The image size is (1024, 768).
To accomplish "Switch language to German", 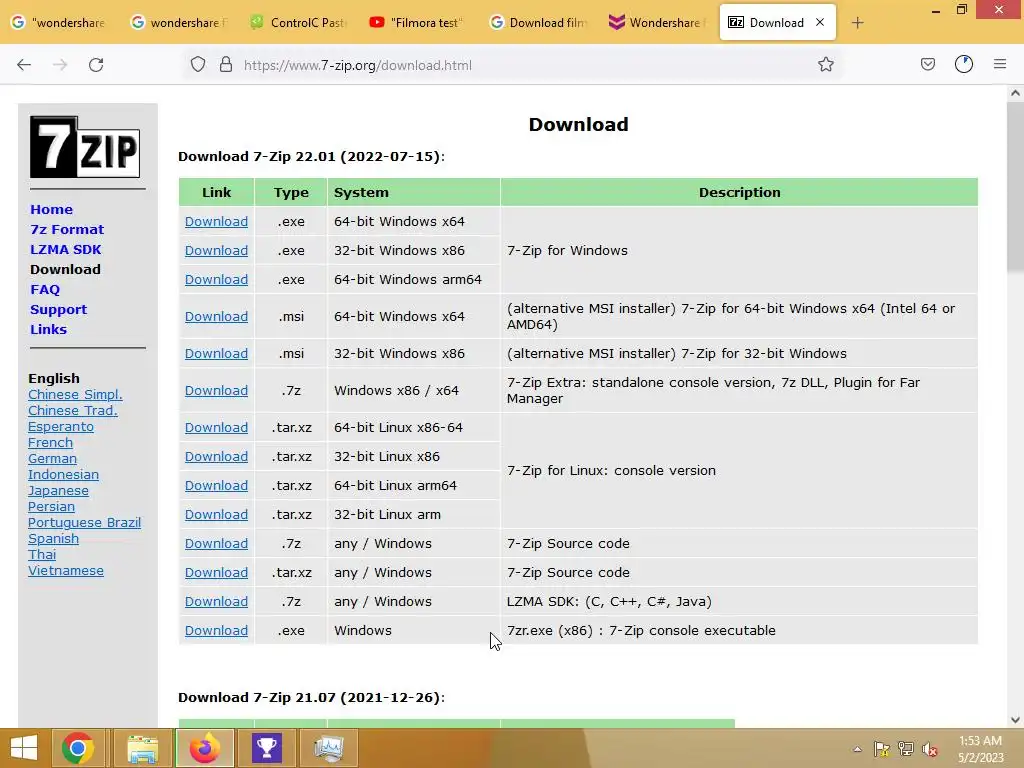I will click(x=52, y=458).
